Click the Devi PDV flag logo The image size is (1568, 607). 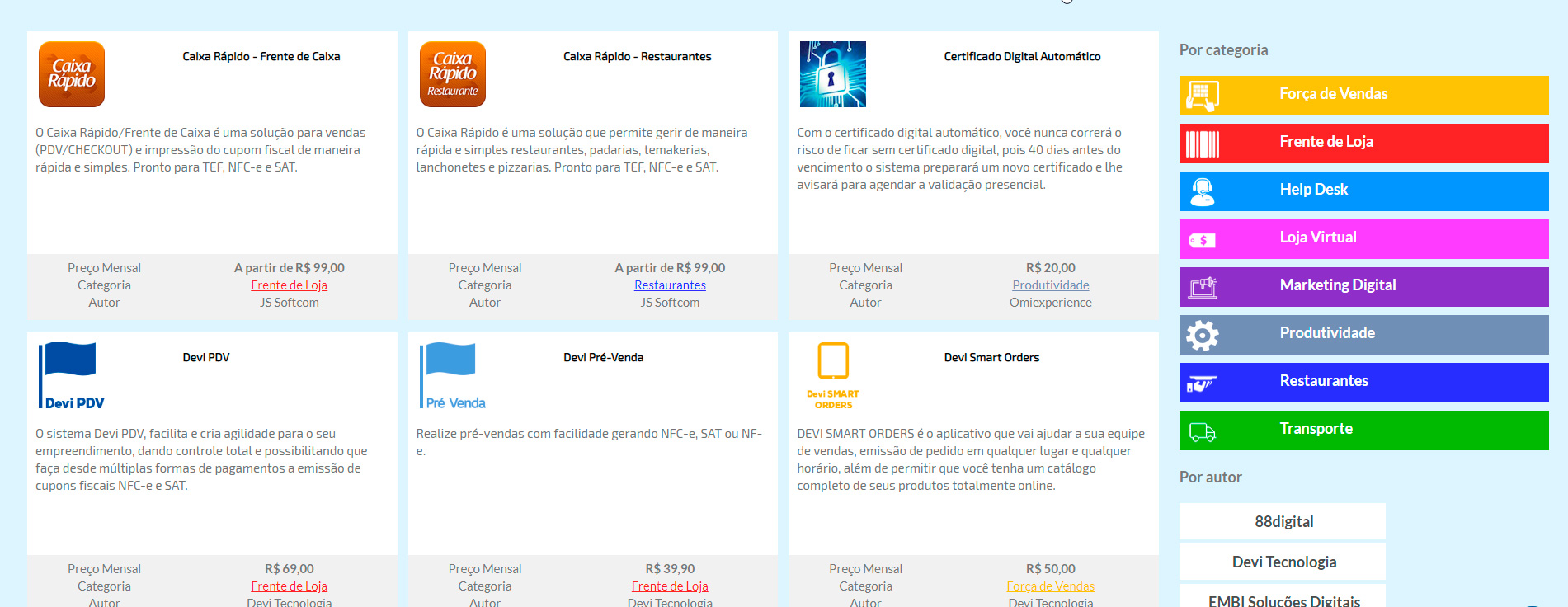tap(72, 376)
